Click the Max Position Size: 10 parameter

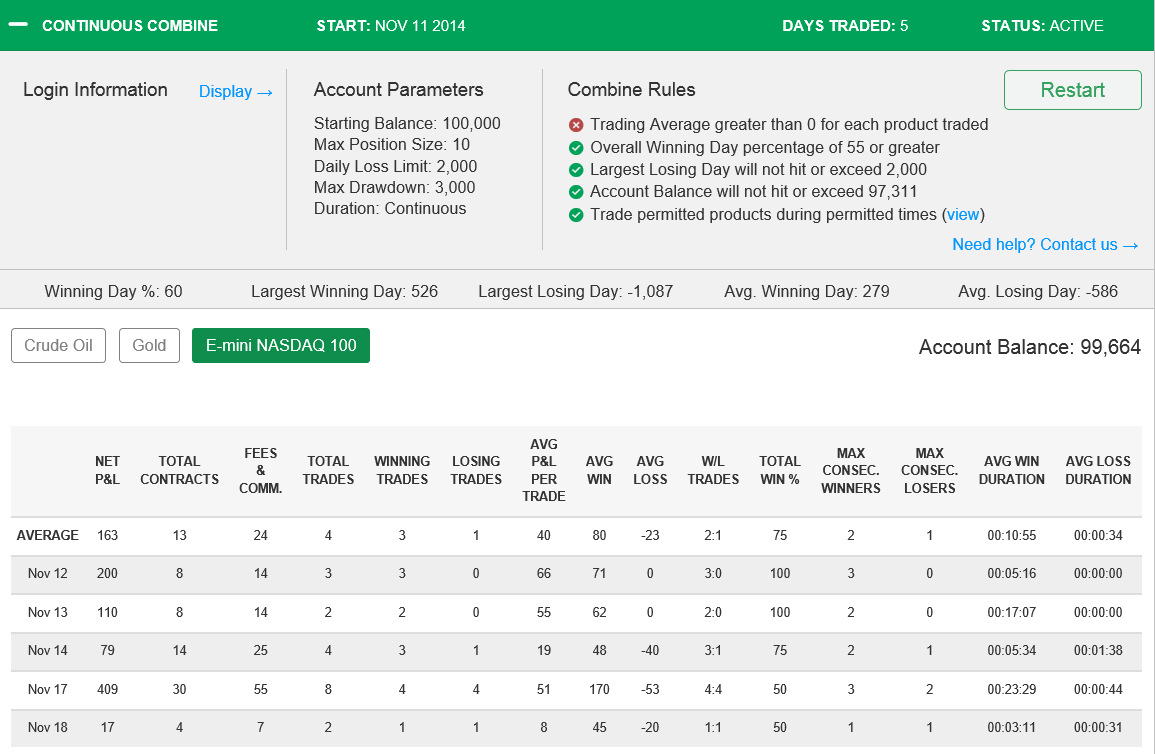point(391,145)
